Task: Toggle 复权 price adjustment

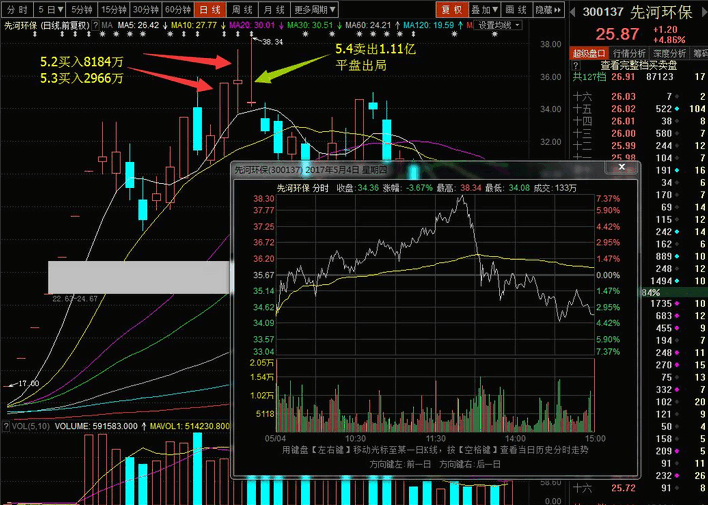Action: pos(452,9)
